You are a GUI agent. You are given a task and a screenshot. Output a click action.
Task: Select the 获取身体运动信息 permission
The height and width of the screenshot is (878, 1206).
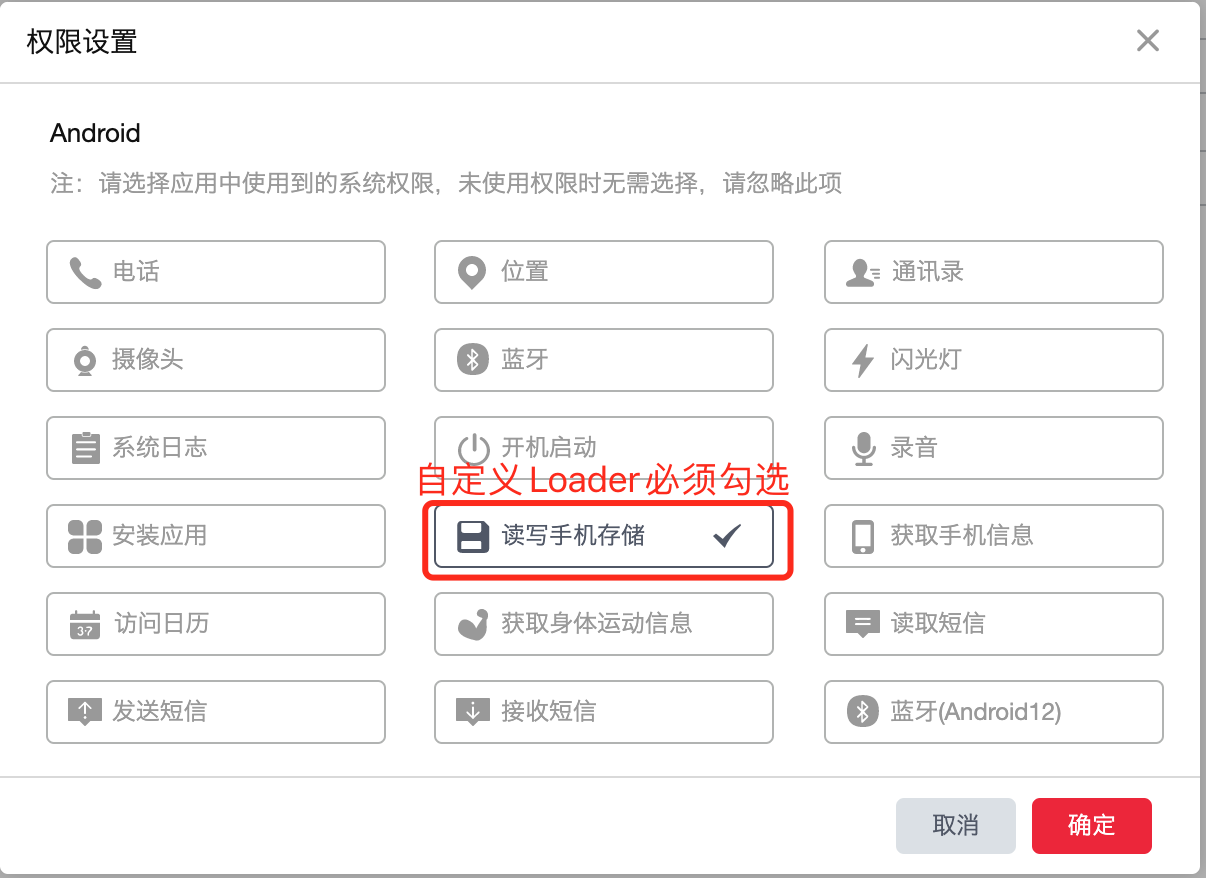pos(603,624)
